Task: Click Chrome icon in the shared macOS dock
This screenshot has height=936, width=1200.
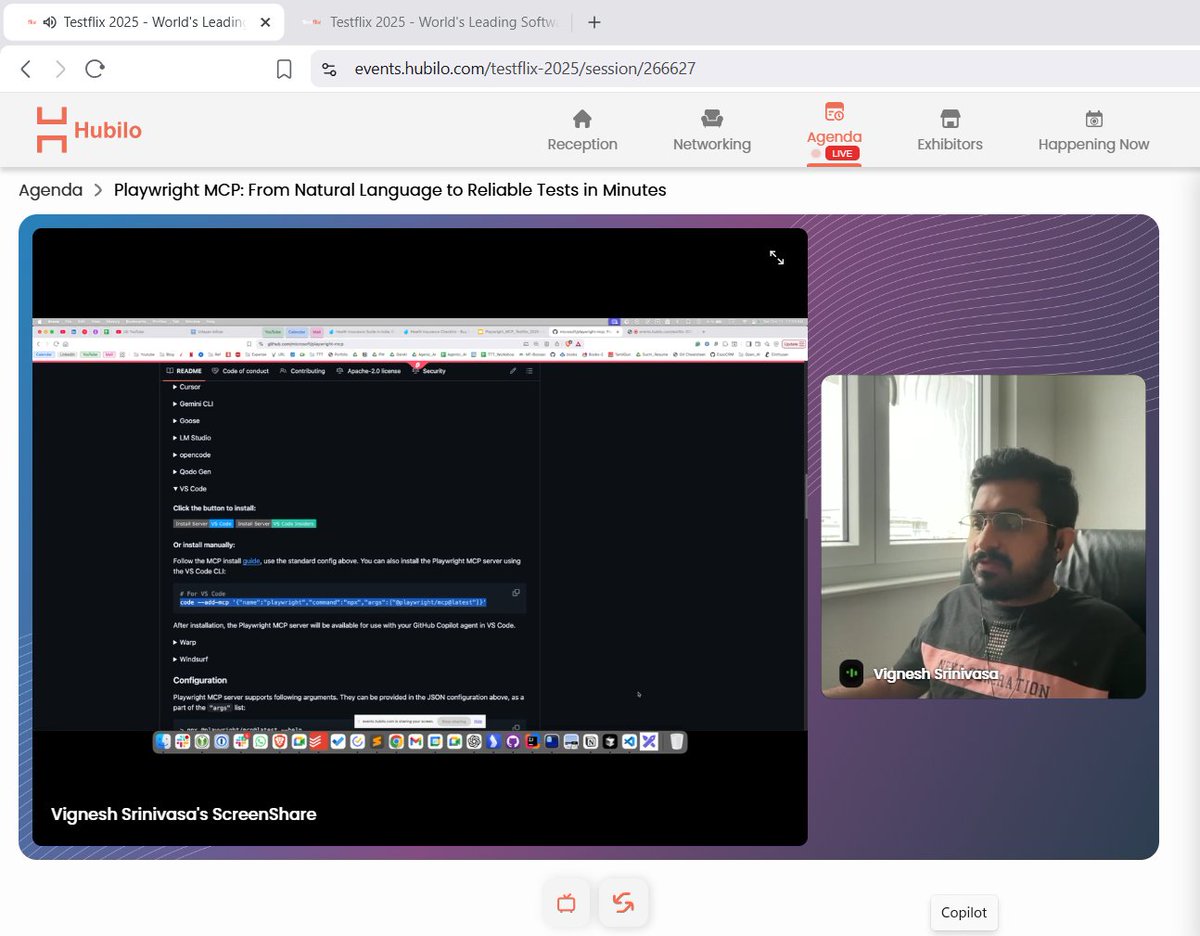Action: click(396, 741)
